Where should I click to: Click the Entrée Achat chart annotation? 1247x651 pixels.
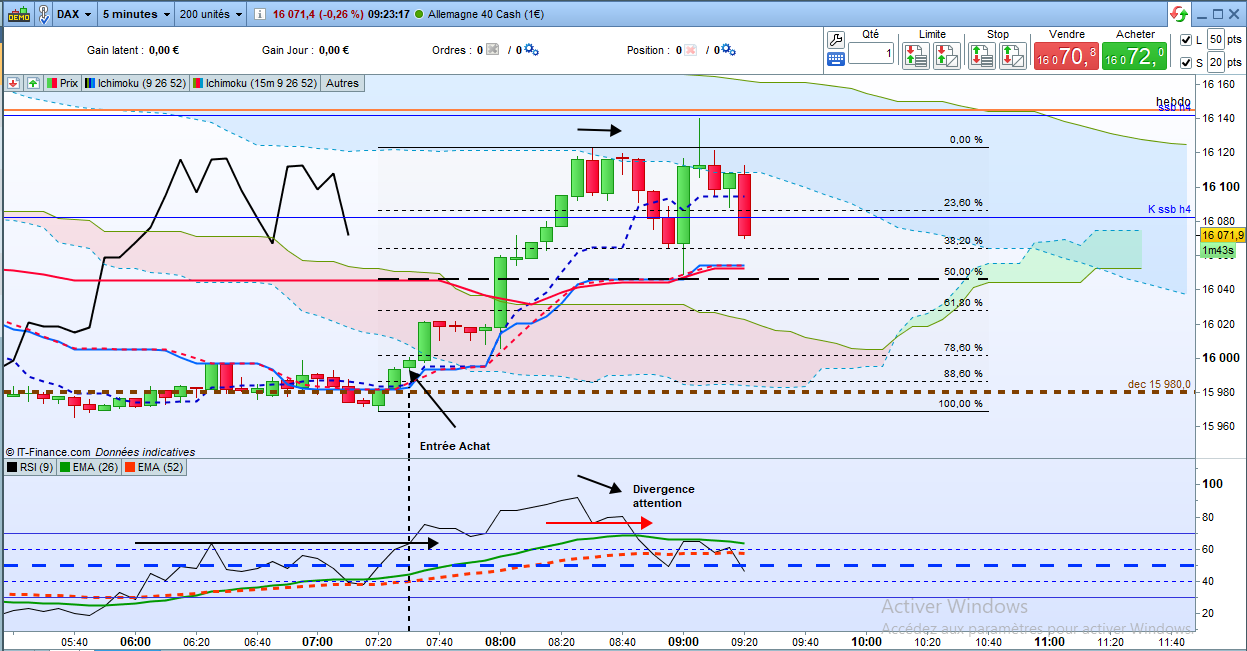tap(455, 446)
